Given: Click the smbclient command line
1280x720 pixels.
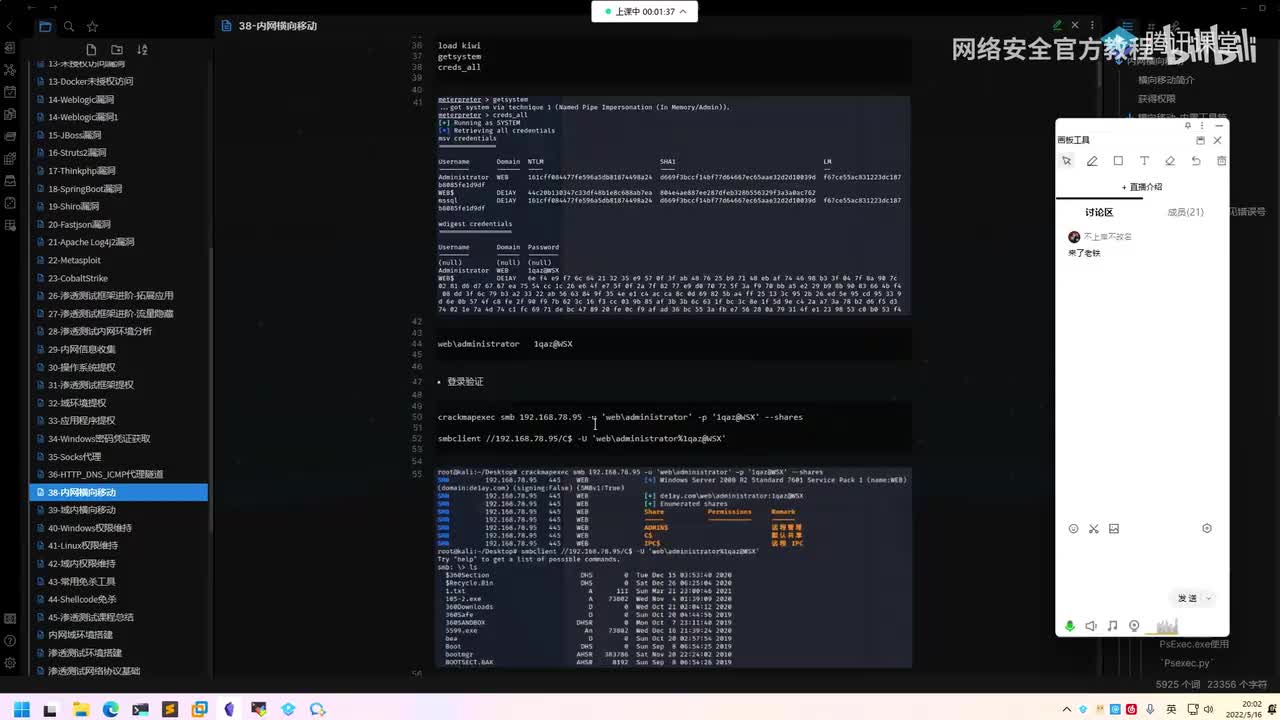Looking at the screenshot, I should 582,438.
